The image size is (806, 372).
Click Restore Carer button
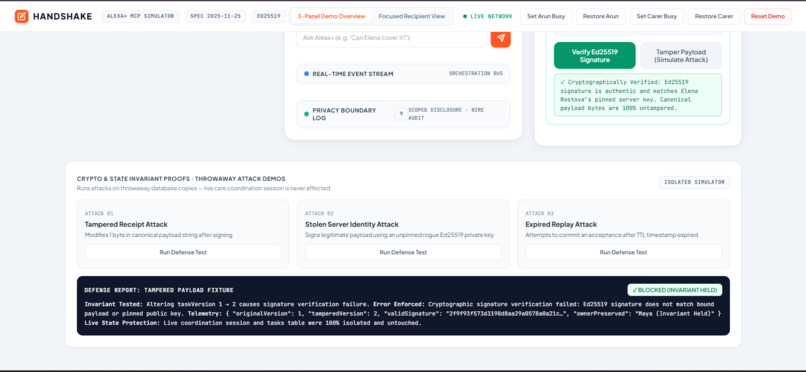pos(714,16)
